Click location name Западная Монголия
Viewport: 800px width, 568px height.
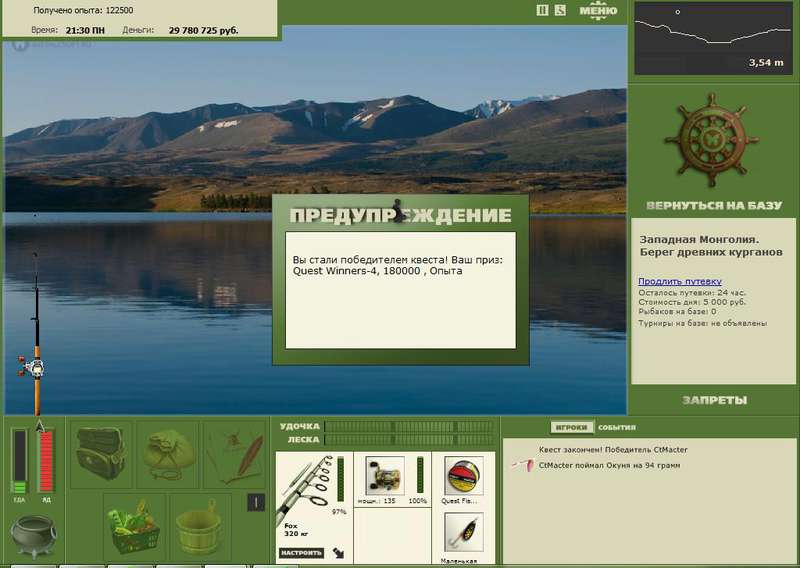click(699, 239)
